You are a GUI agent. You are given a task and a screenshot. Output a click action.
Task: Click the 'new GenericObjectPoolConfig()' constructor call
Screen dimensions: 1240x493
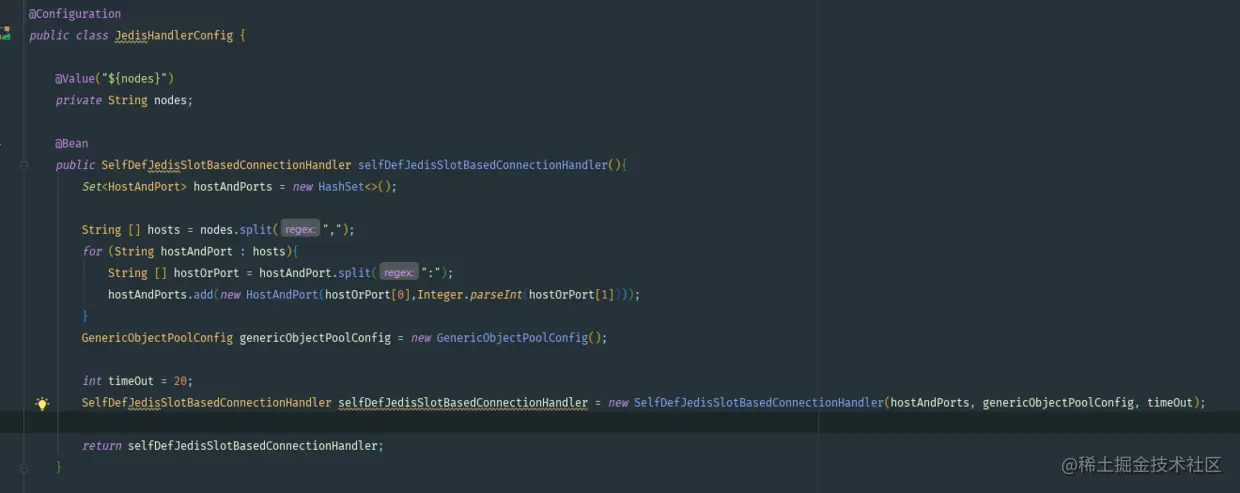(x=508, y=338)
